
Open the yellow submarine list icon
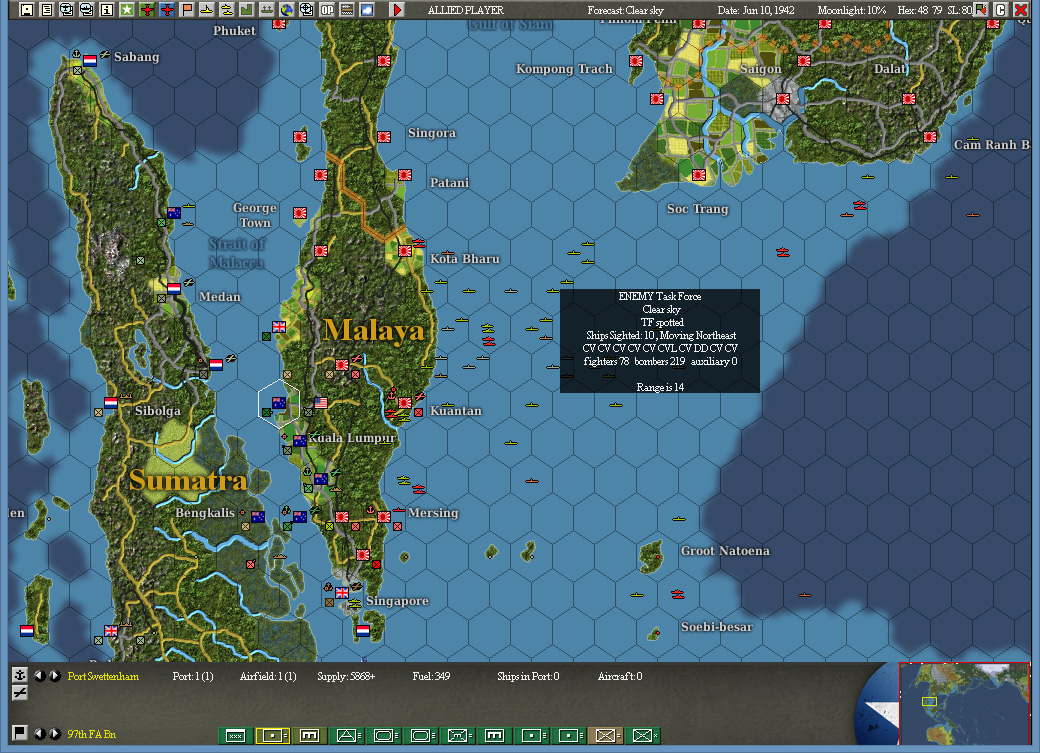click(x=227, y=10)
